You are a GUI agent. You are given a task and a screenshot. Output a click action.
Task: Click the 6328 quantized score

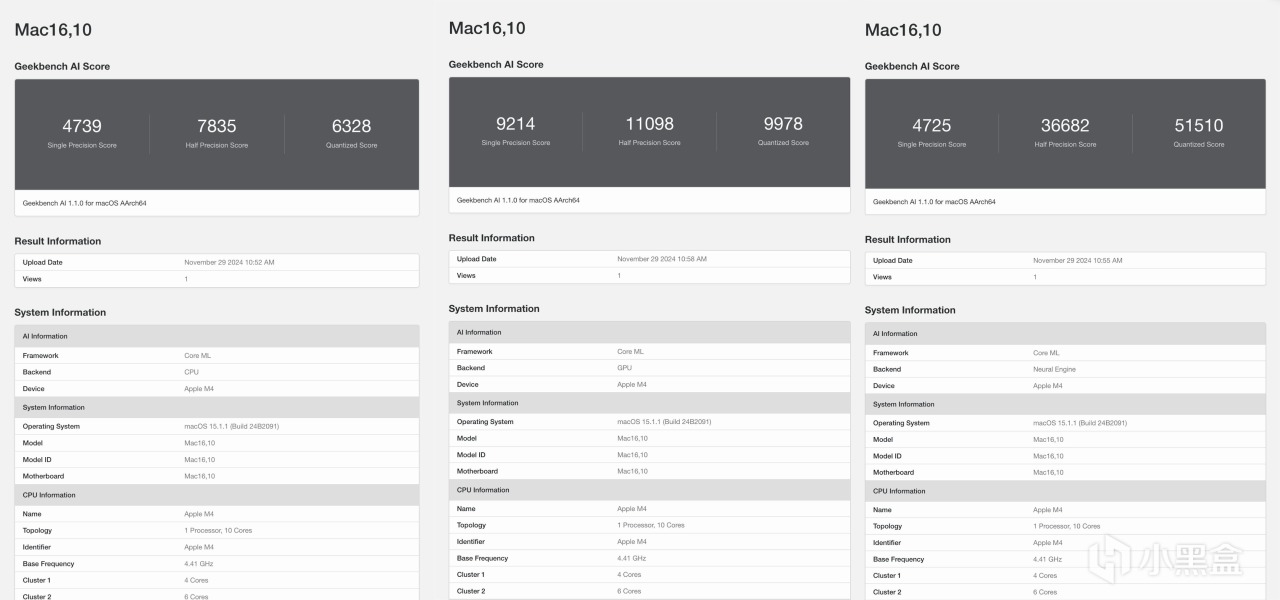351,126
